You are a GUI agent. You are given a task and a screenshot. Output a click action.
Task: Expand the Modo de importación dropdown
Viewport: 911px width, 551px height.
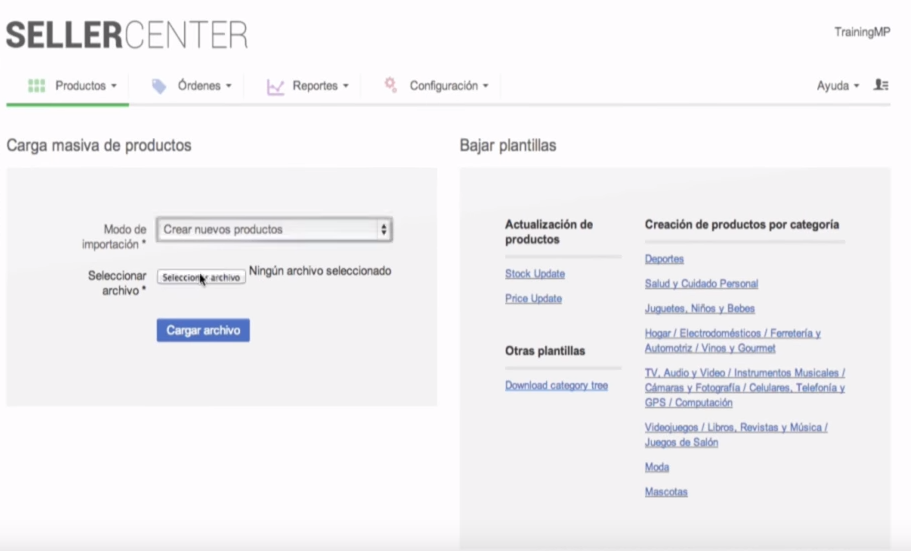(274, 230)
